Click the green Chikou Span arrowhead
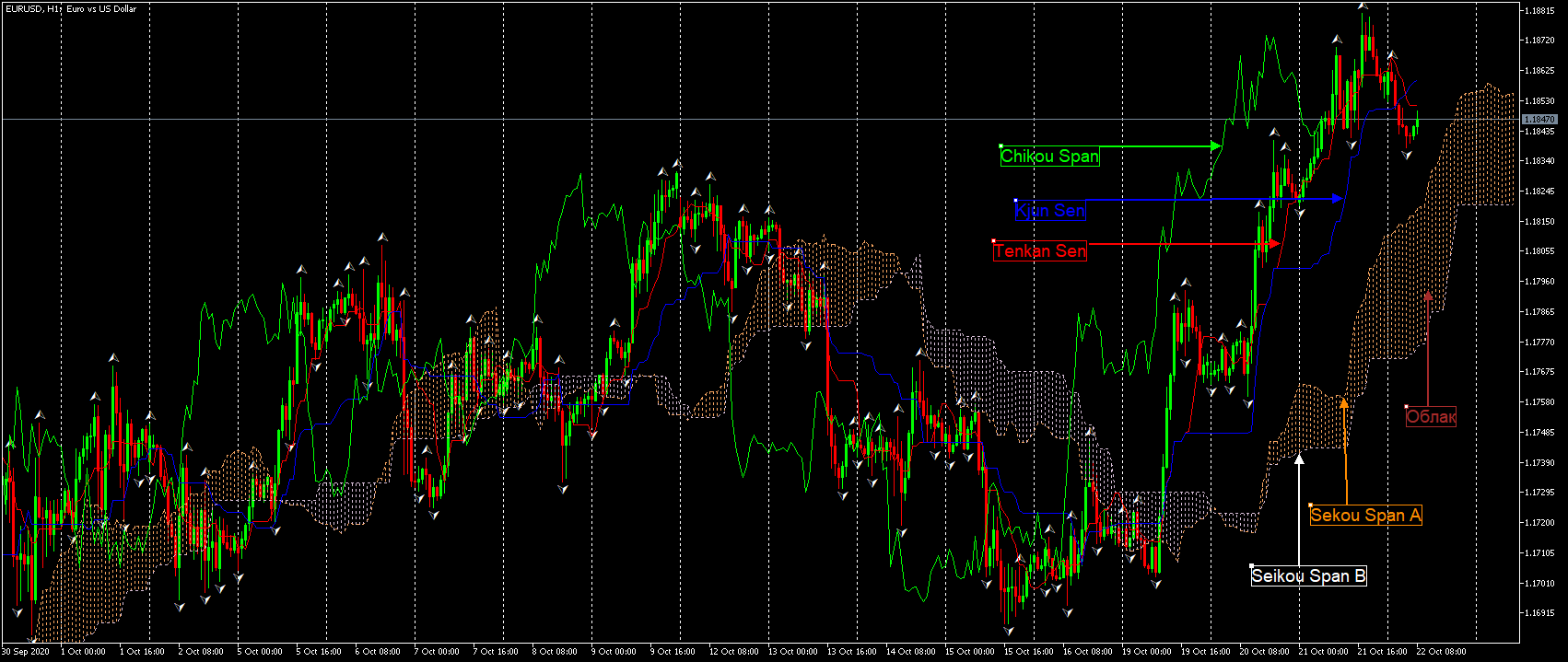This screenshot has width=1568, height=662. (1216, 146)
